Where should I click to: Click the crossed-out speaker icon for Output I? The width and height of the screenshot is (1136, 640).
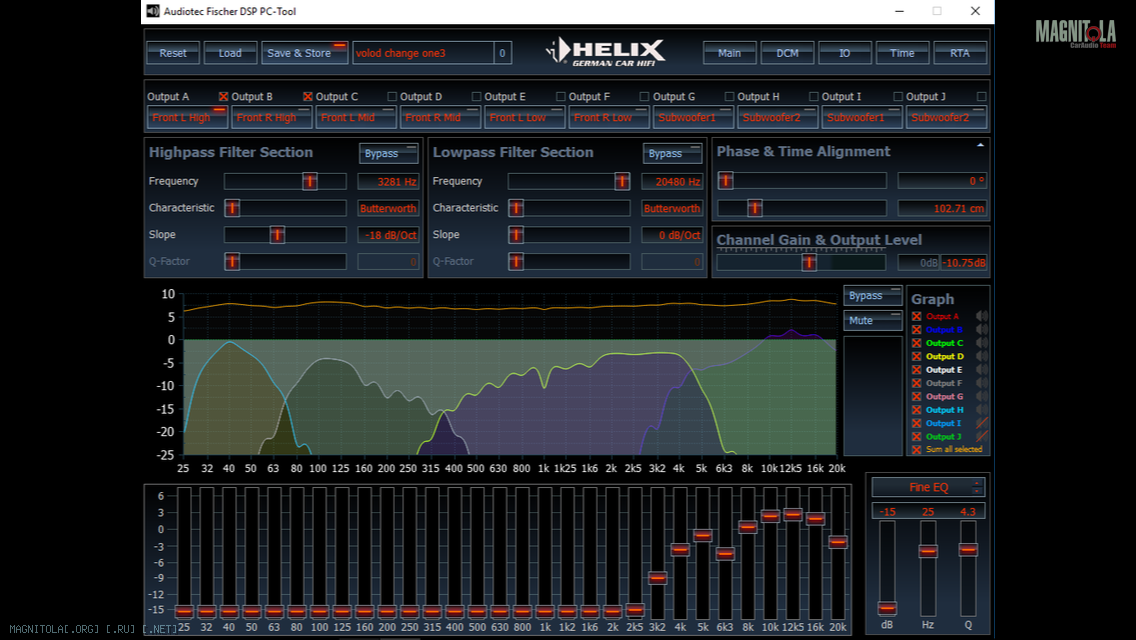982,423
